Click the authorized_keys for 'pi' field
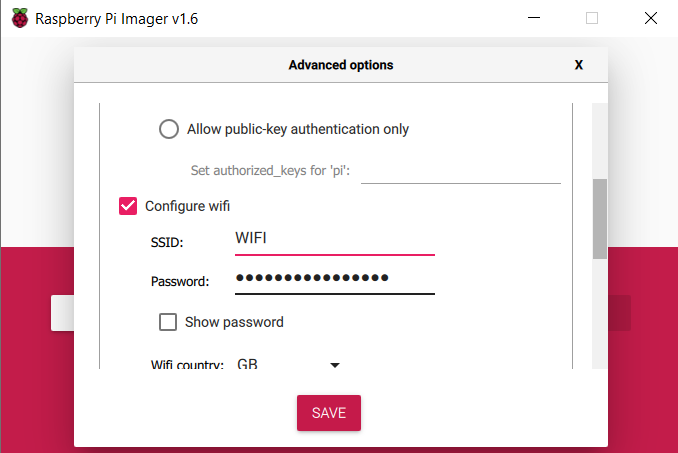678x453 pixels. 461,172
